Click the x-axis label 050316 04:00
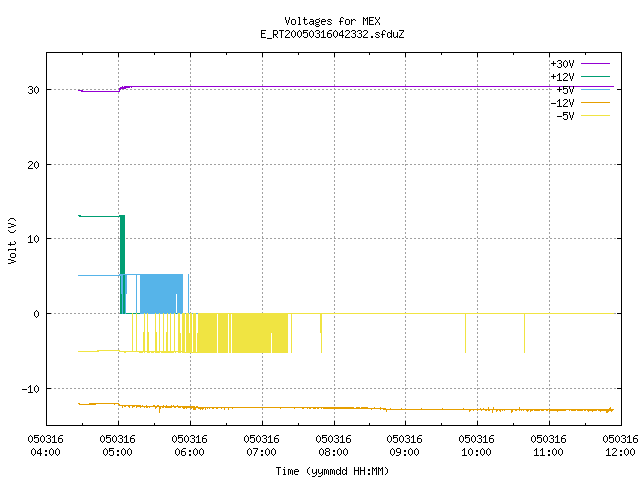640x480 pixels. (x=45, y=446)
